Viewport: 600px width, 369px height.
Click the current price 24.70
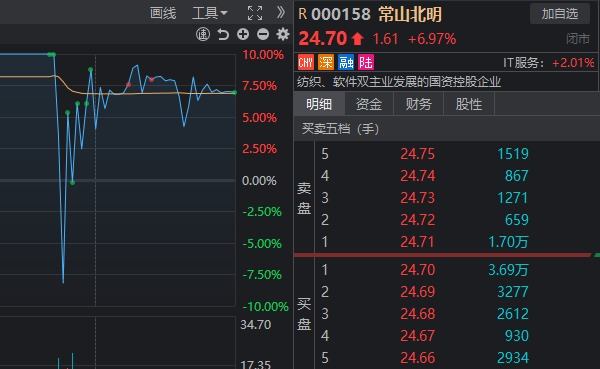tap(323, 39)
